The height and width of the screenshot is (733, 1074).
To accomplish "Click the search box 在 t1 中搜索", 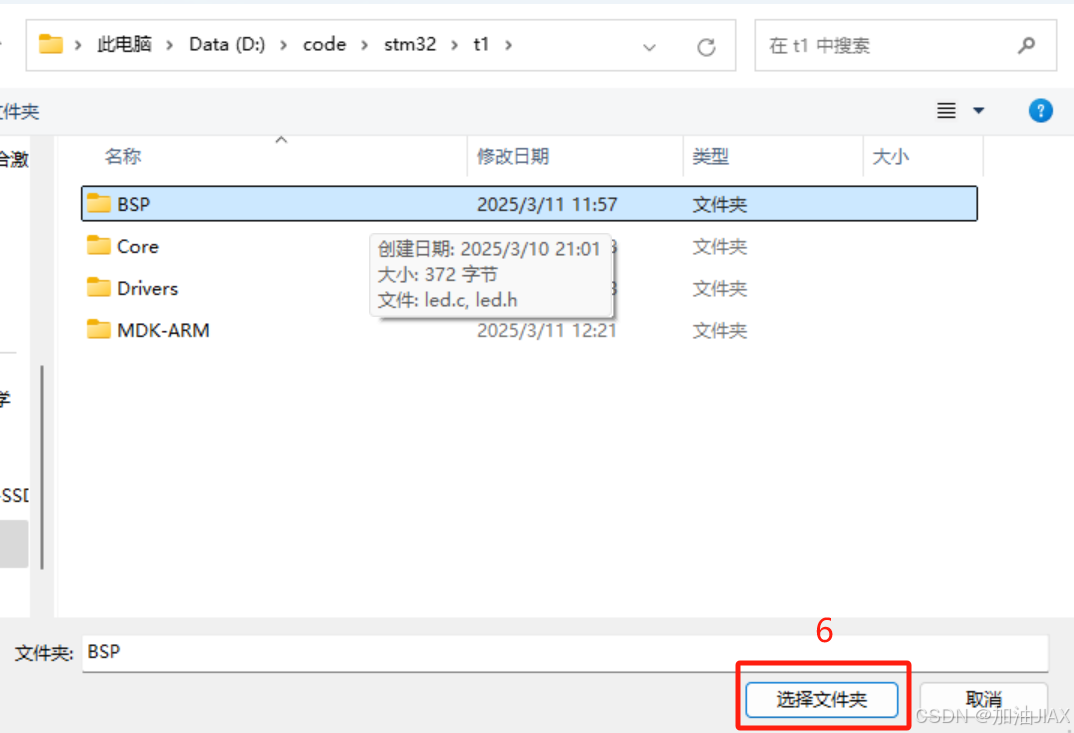I will [x=905, y=45].
